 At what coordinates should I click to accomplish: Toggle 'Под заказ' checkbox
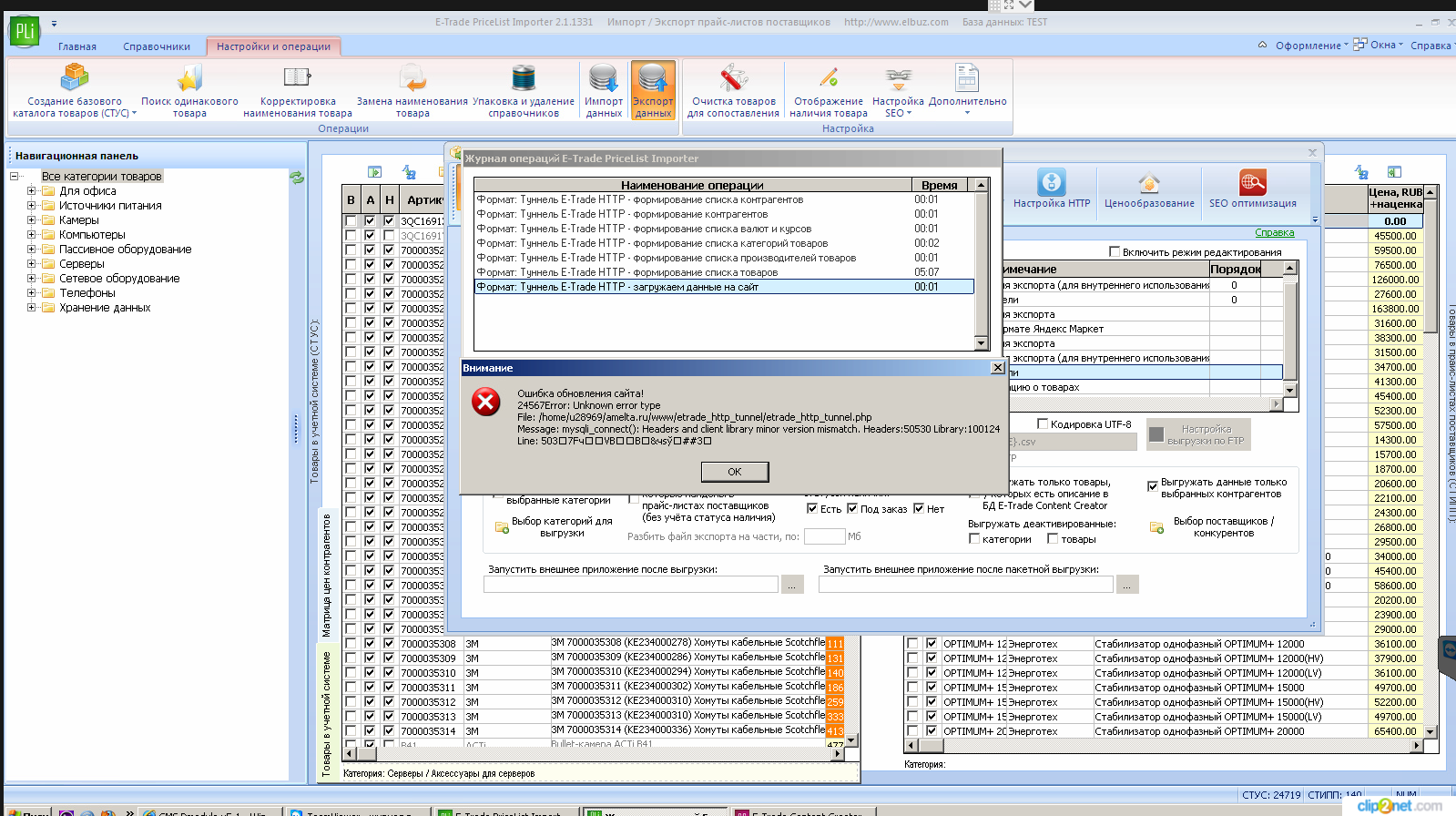[x=852, y=508]
